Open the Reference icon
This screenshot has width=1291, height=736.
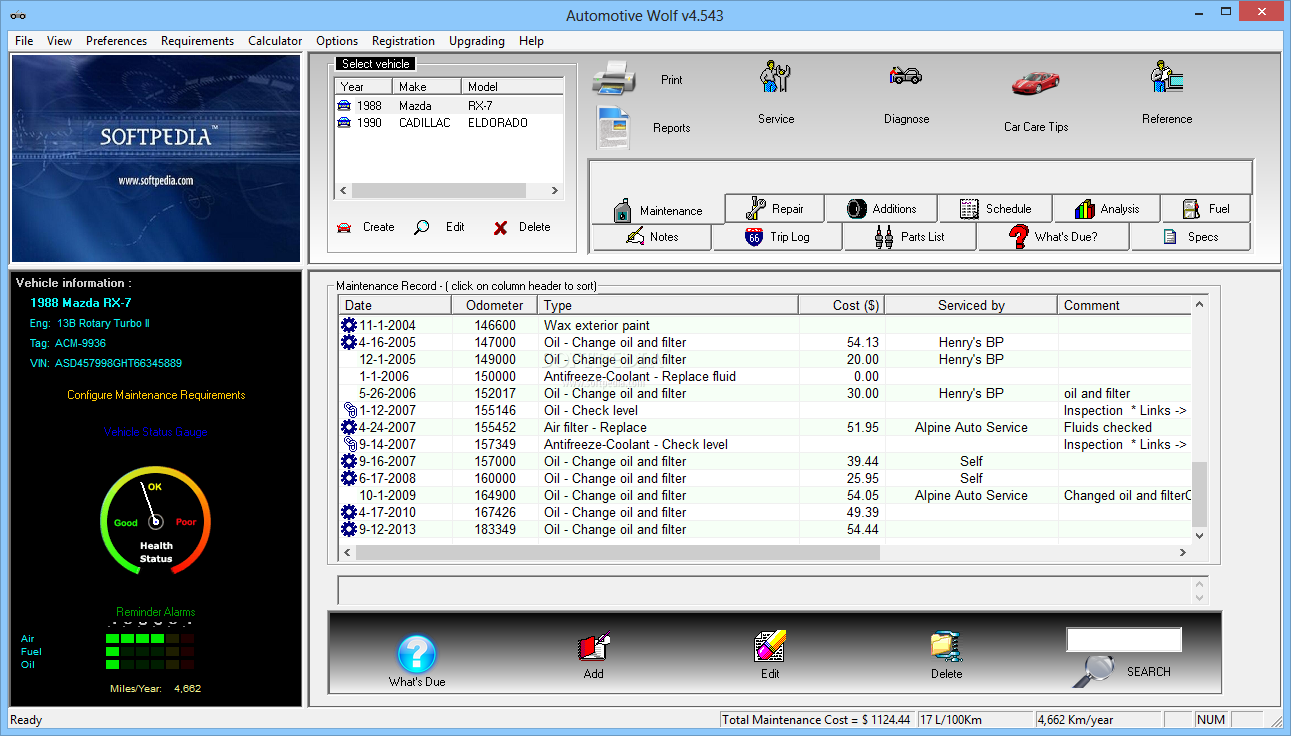pyautogui.click(x=1166, y=78)
